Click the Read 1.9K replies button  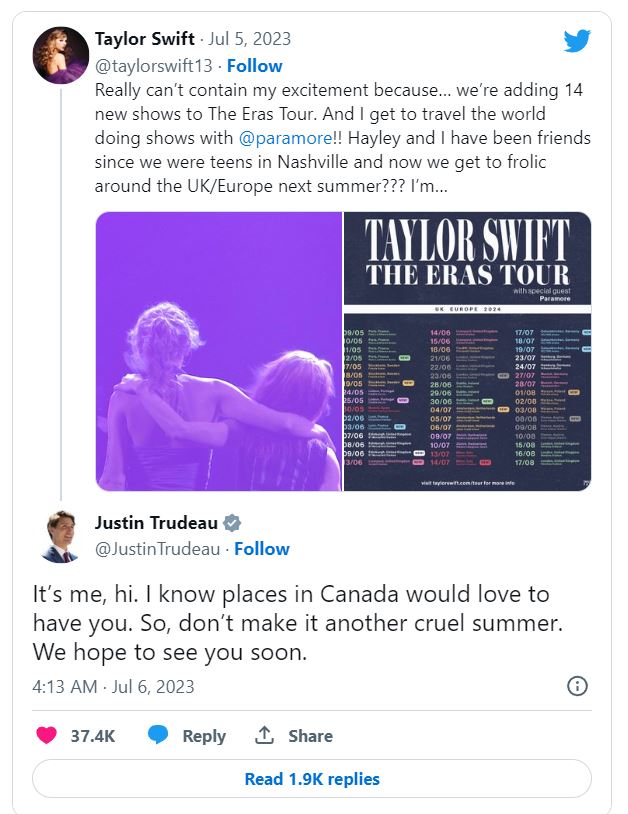pyautogui.click(x=312, y=779)
